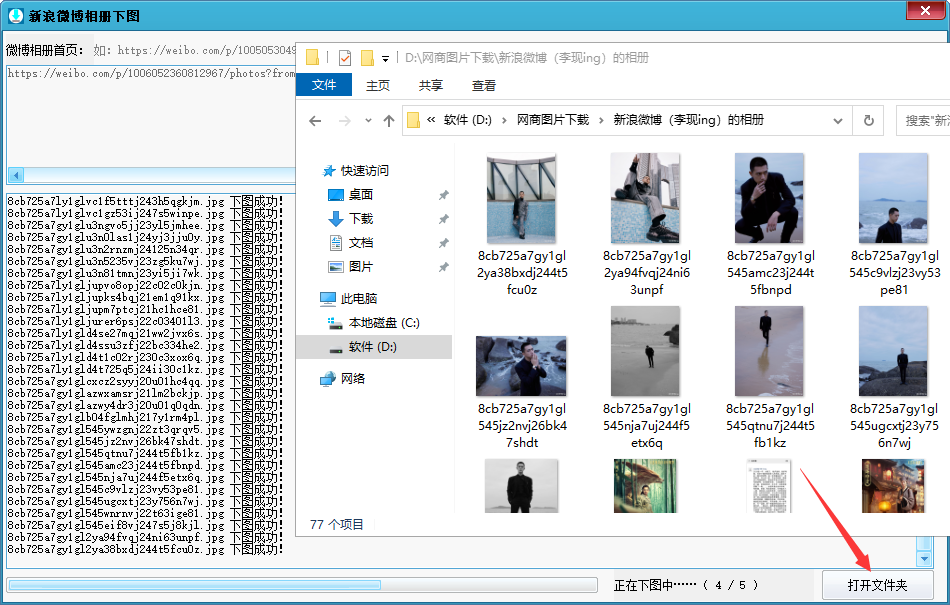Select the text document image thumbnail

[x=769, y=486]
